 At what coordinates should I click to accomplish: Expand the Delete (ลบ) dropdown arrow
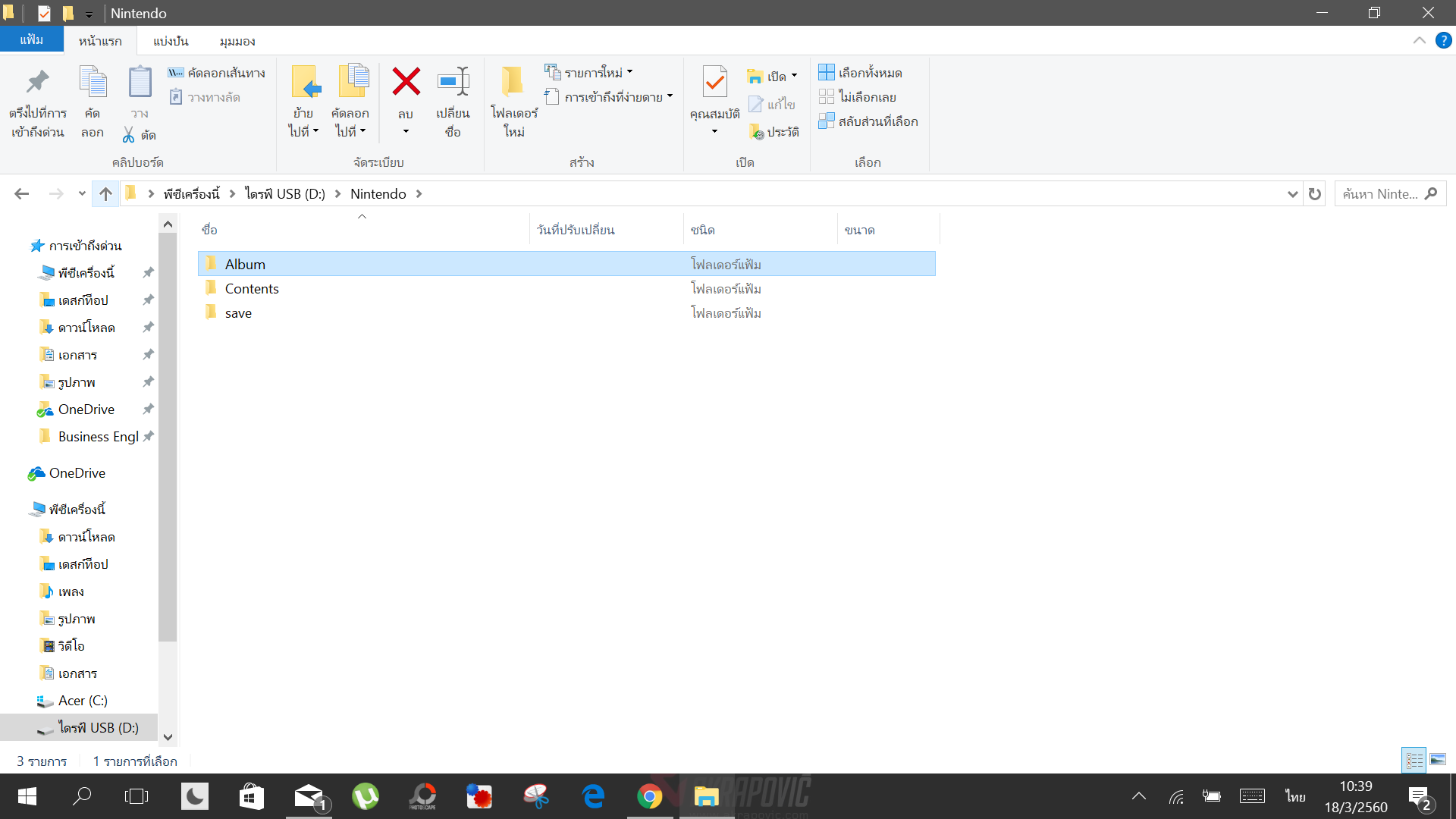click(x=406, y=132)
